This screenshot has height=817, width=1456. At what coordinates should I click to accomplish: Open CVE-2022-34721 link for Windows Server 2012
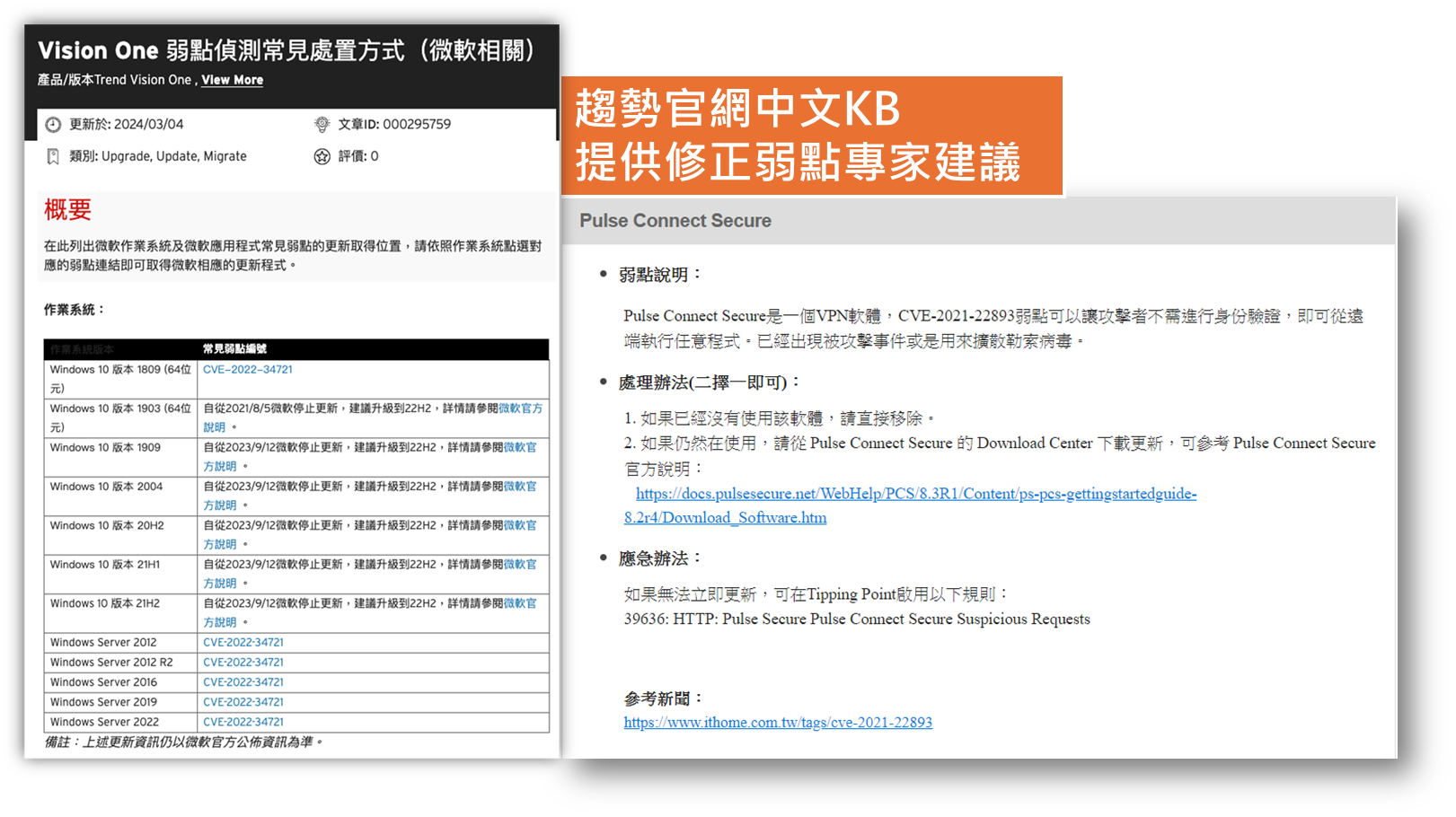point(243,643)
